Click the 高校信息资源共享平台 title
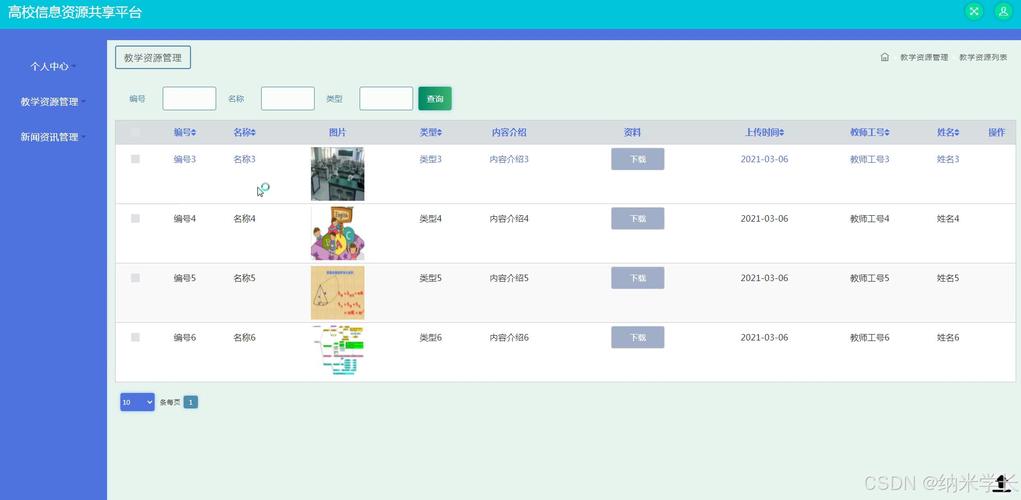1021x500 pixels. [x=75, y=12]
